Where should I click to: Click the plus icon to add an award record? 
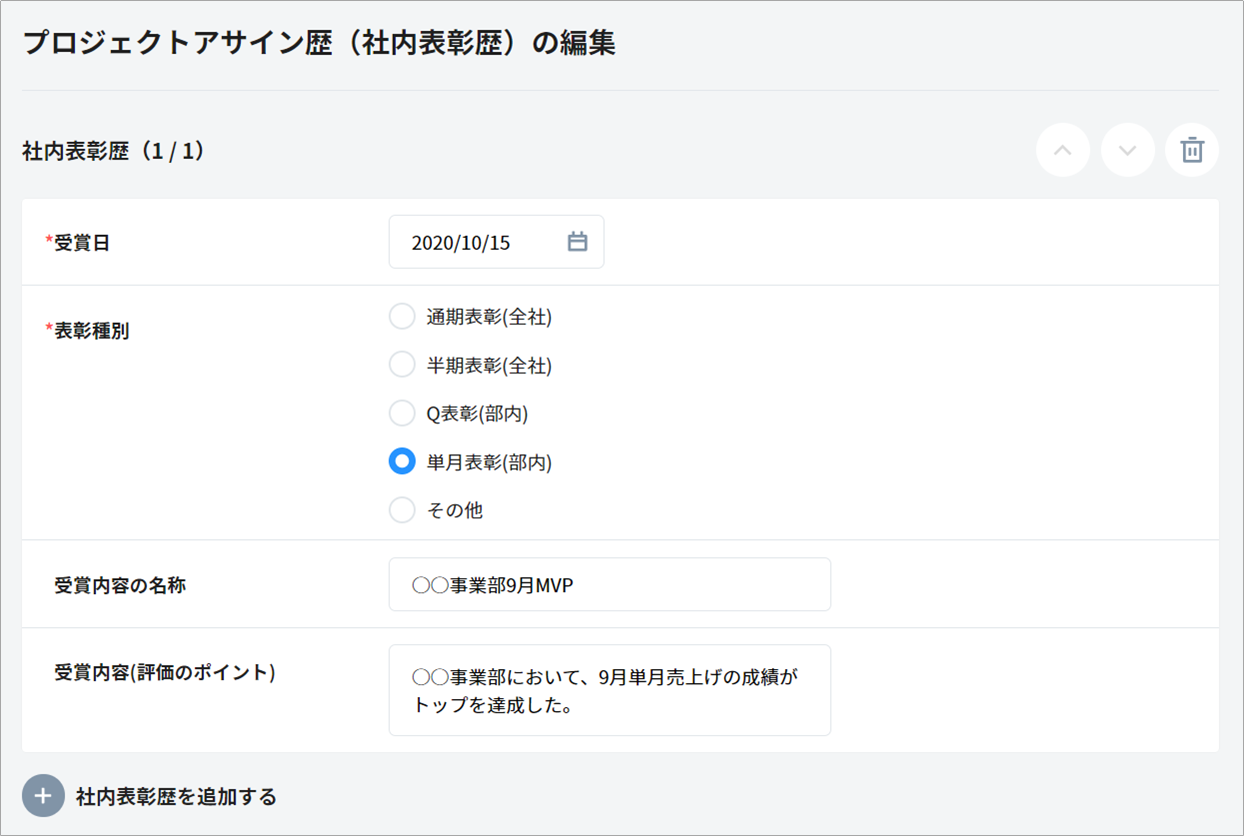pos(43,796)
